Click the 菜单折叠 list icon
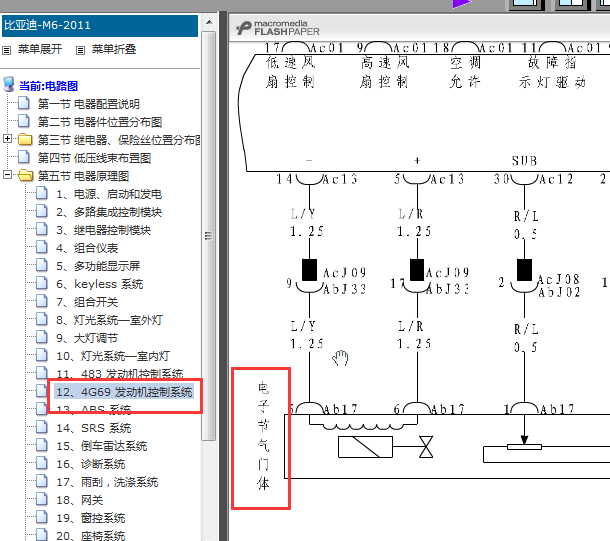Viewport: 610px width, 541px height. 80,50
